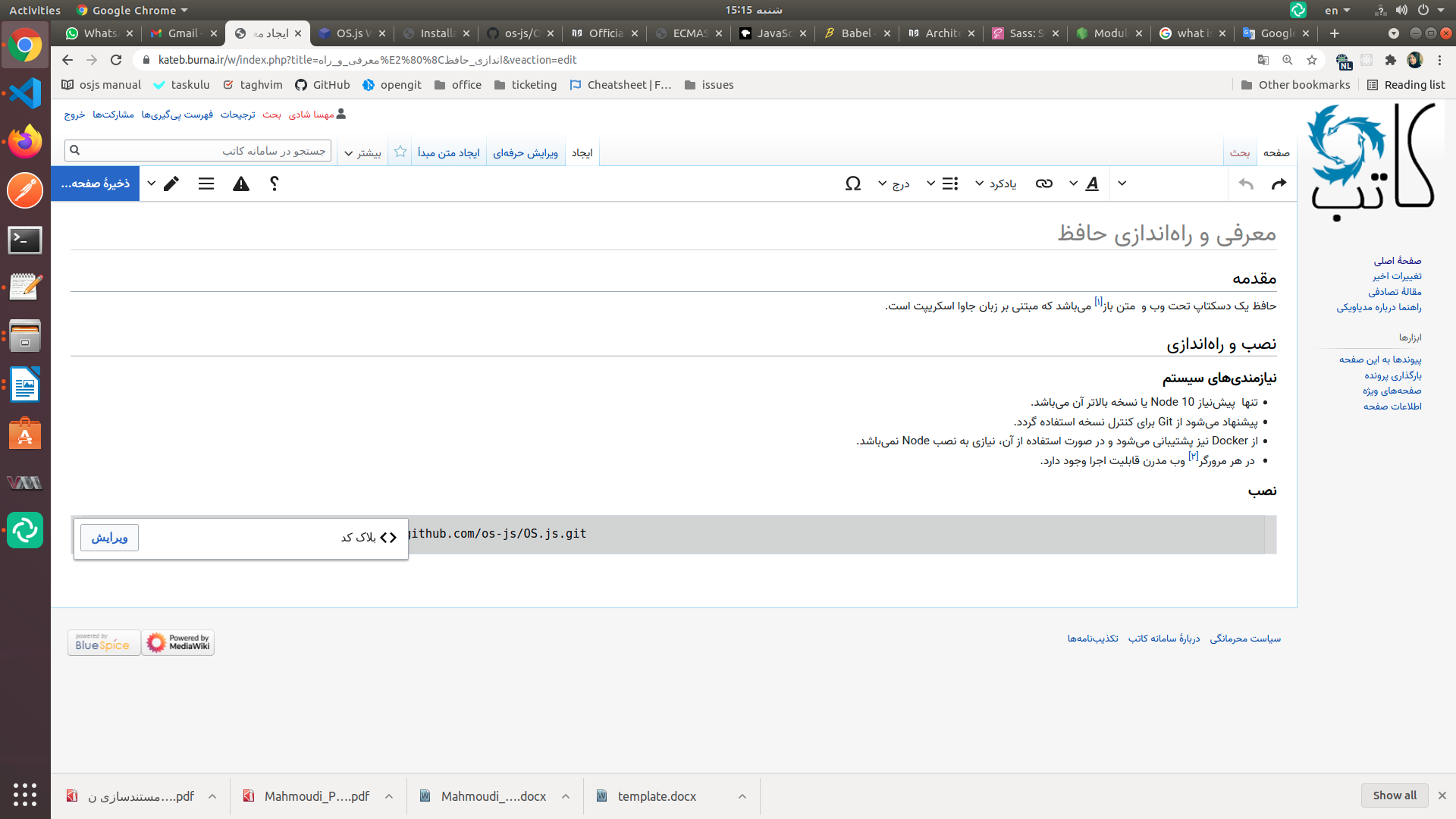Click the special character Omega icon
1456x819 pixels.
pos(853,184)
